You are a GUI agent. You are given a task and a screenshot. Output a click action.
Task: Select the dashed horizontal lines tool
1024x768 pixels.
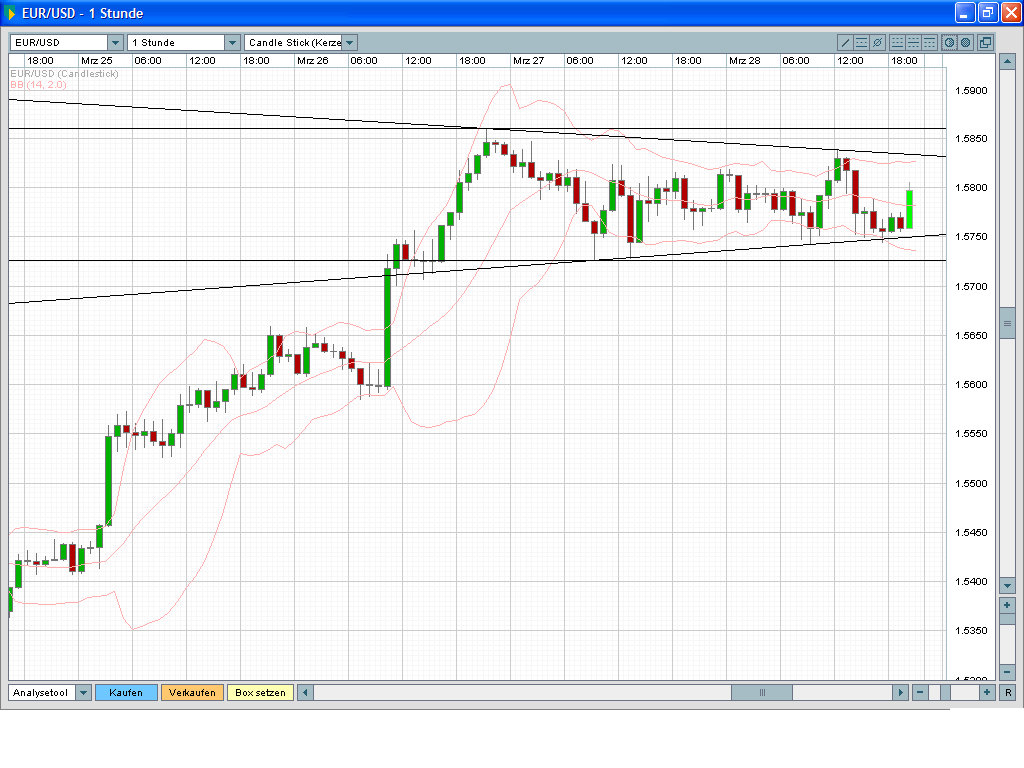(861, 42)
